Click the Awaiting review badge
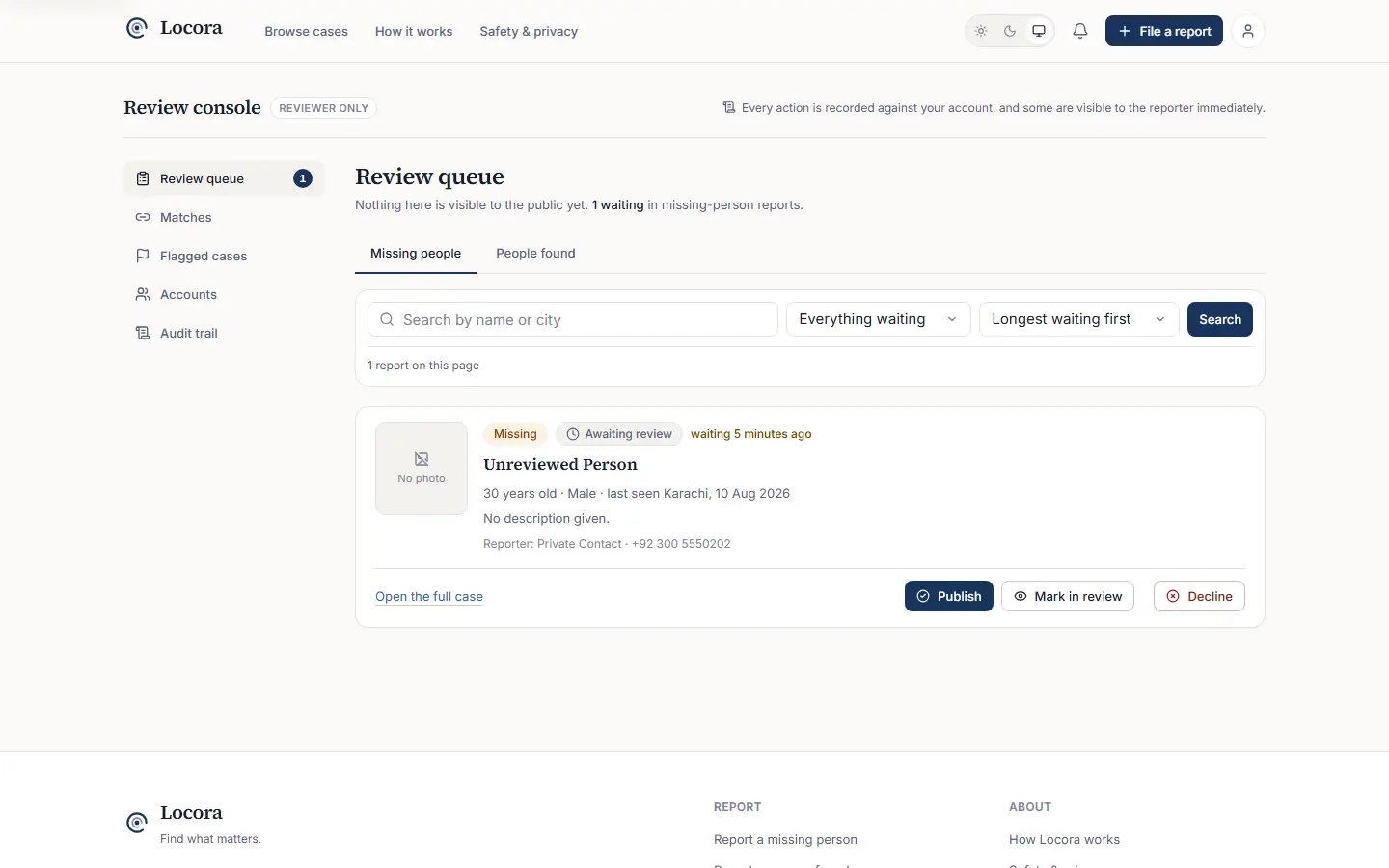This screenshot has height=868, width=1389. pyautogui.click(x=619, y=434)
